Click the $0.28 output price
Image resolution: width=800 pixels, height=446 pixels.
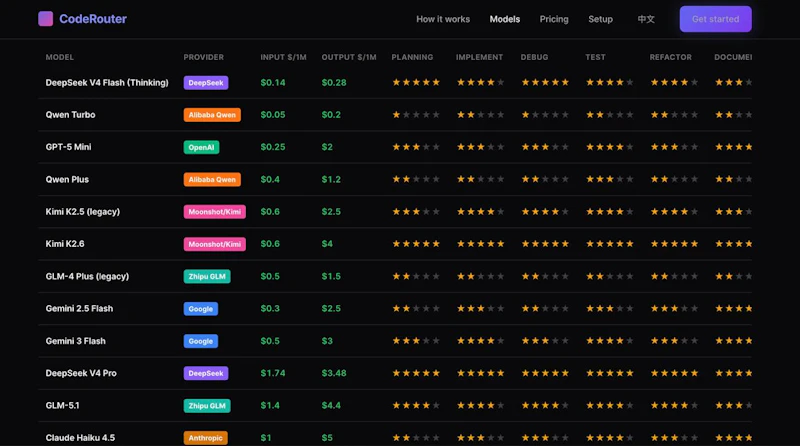(x=334, y=83)
